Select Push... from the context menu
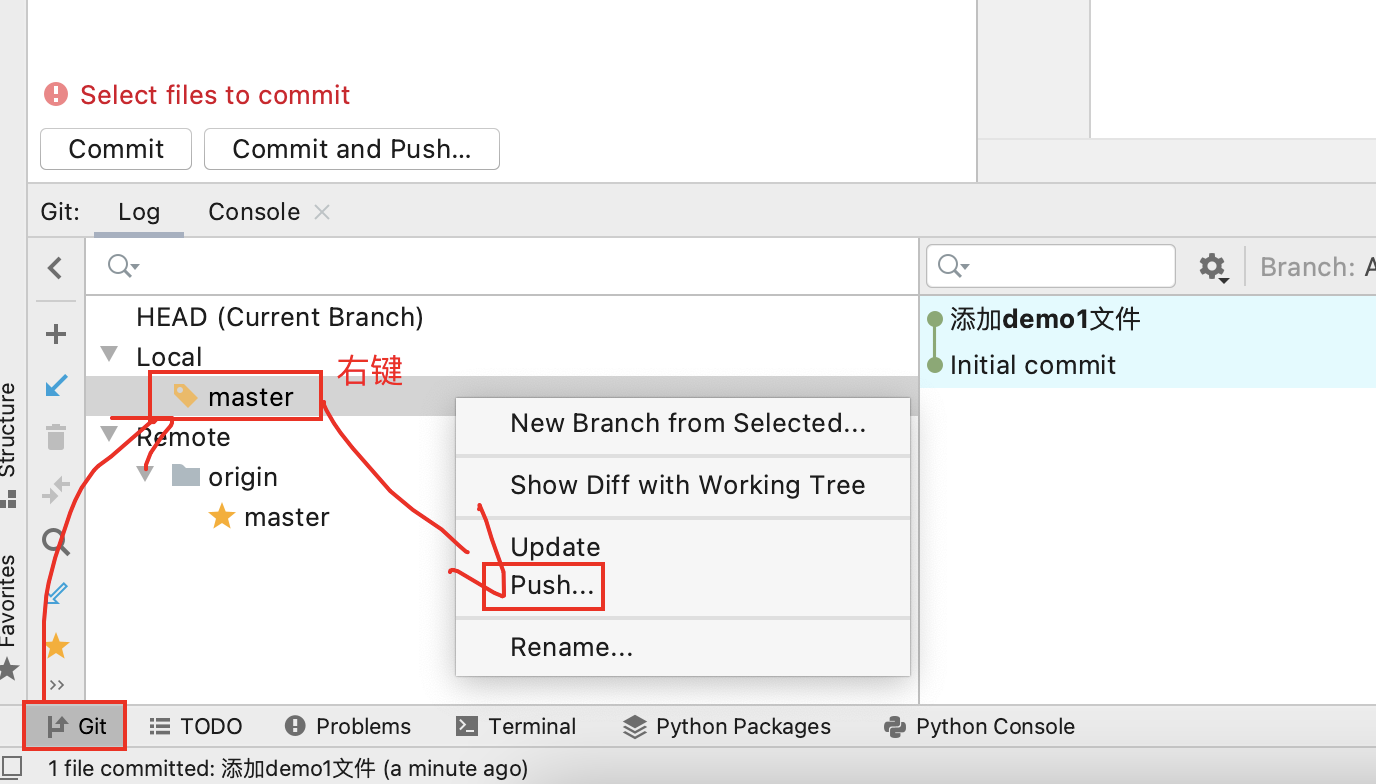Screen dimensions: 1376x784 552,585
